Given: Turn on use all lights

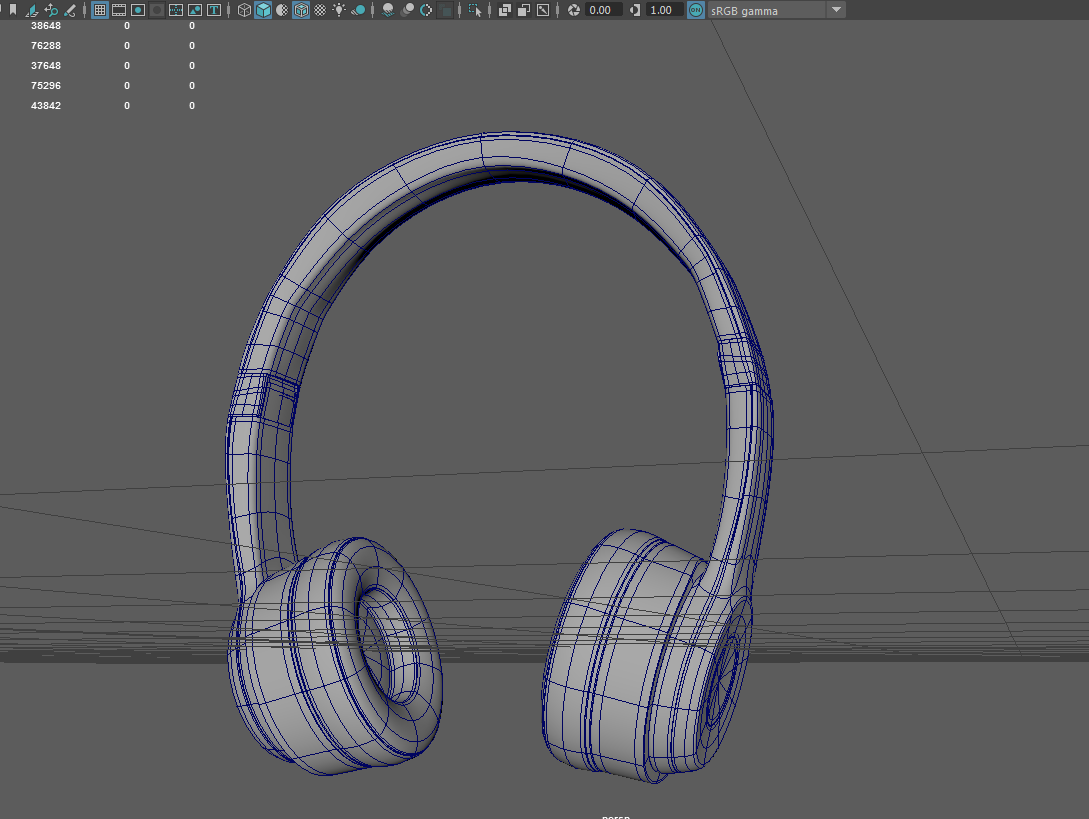Looking at the screenshot, I should coord(339,10).
